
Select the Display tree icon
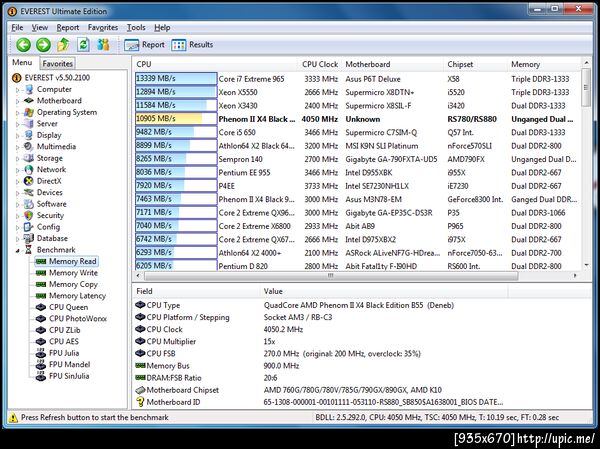pos(29,135)
